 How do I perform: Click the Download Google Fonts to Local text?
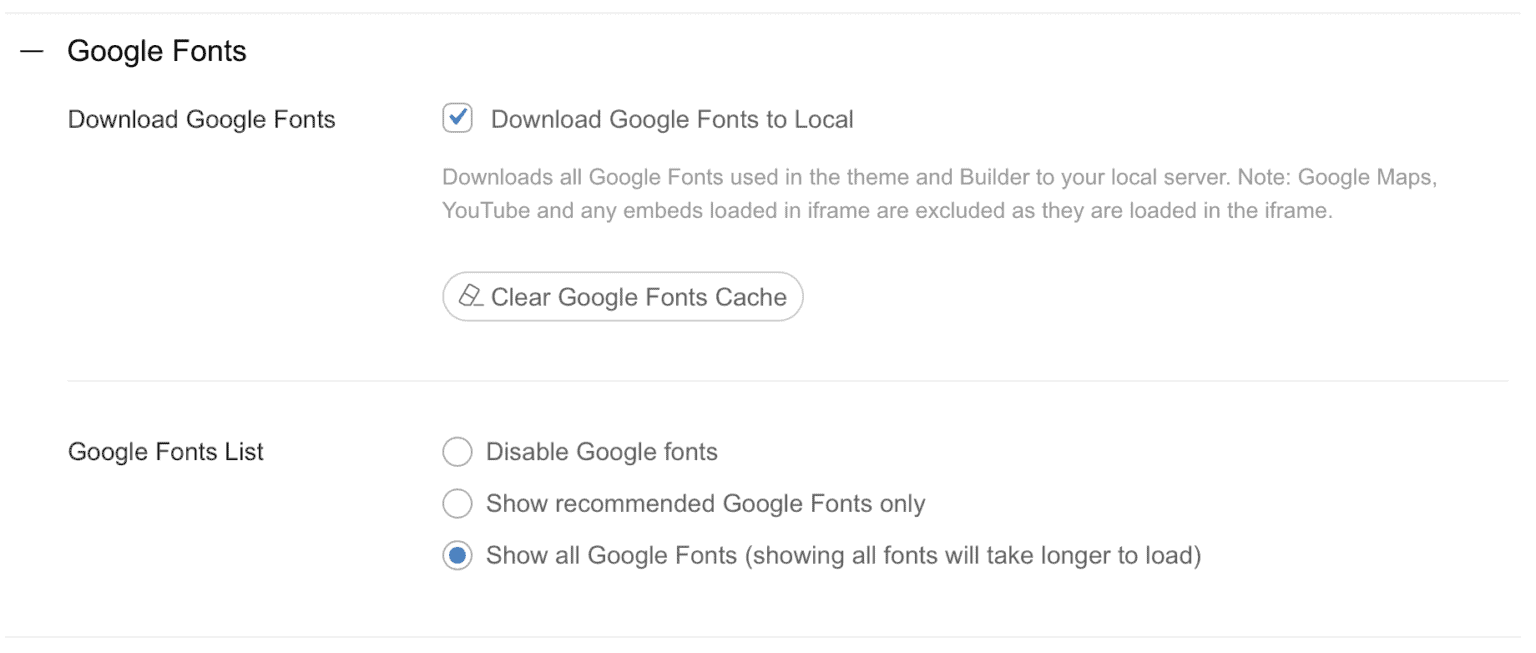pos(671,118)
